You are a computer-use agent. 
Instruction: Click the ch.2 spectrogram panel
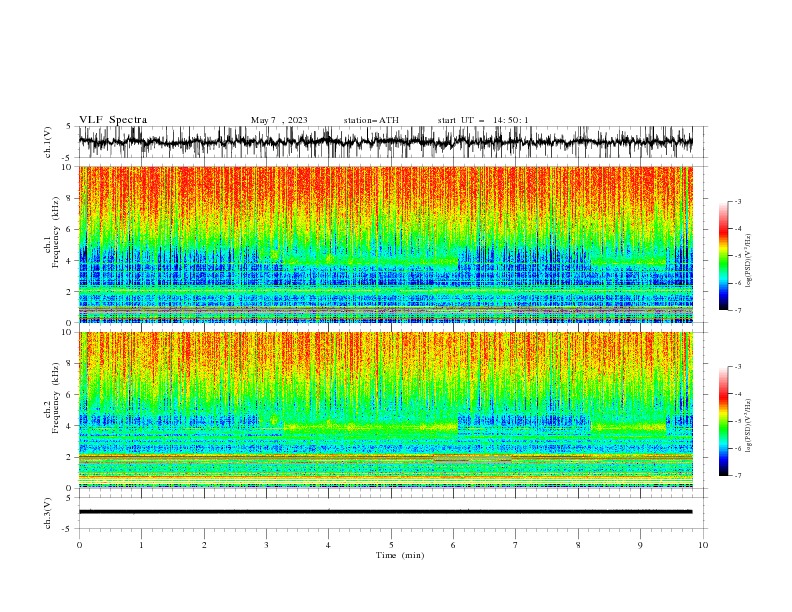pyautogui.click(x=386, y=410)
